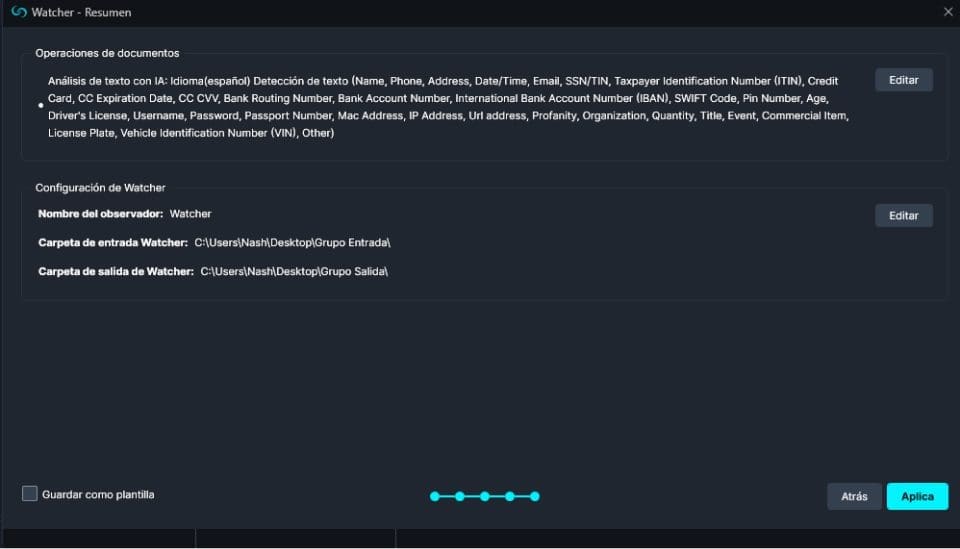Click the Watcher logo in title bar
This screenshot has width=960, height=549.
pos(18,12)
